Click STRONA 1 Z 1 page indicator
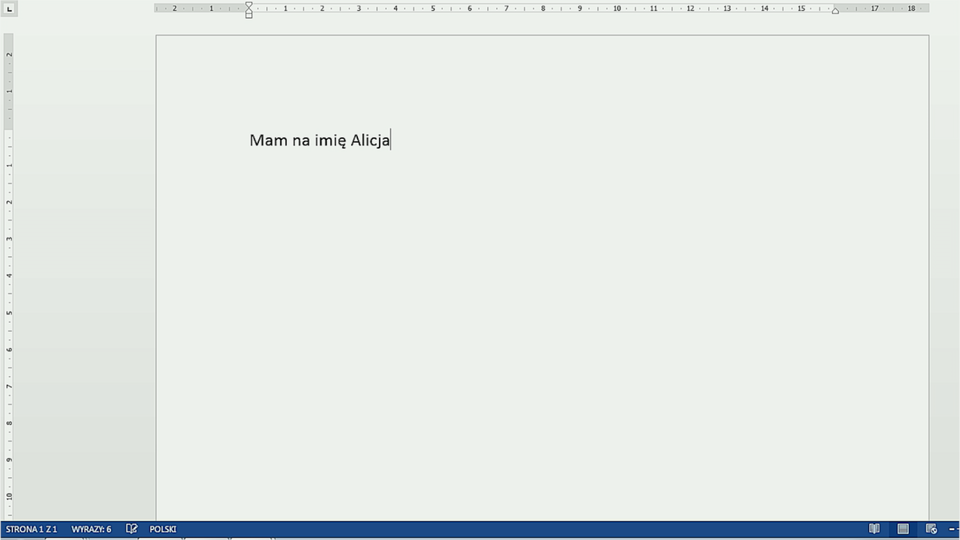This screenshot has height=540, width=960. point(31,529)
